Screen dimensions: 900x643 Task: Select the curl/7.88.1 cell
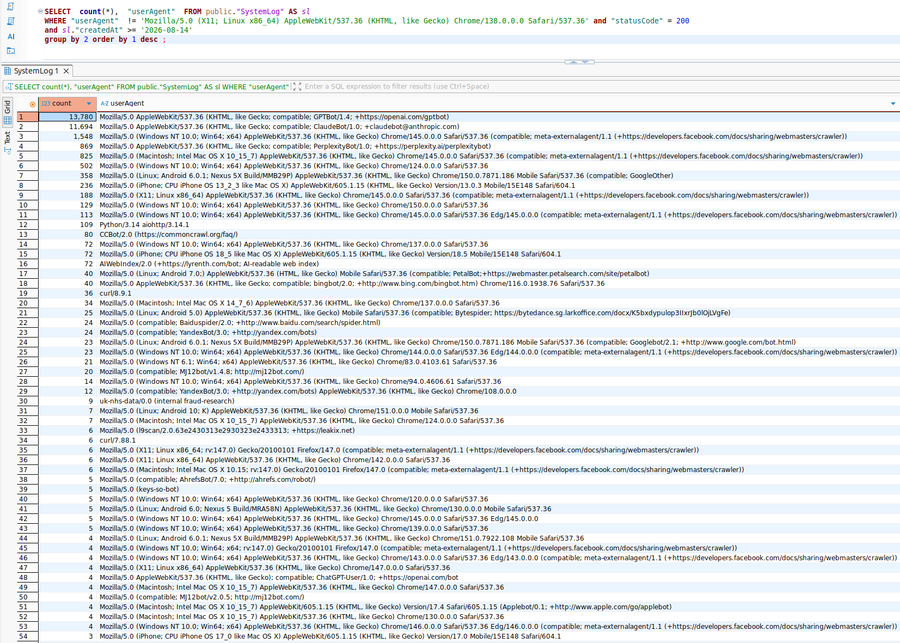click(498, 440)
